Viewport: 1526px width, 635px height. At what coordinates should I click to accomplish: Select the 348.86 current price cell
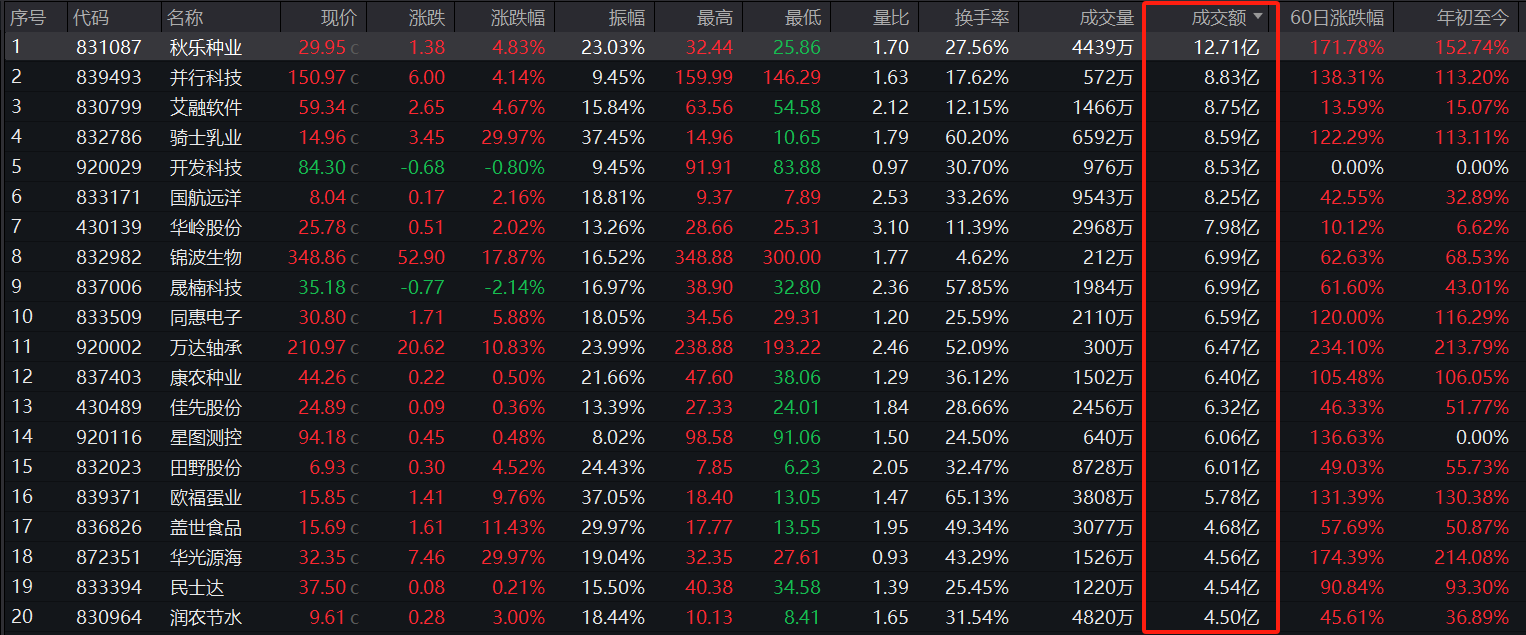pyautogui.click(x=317, y=257)
